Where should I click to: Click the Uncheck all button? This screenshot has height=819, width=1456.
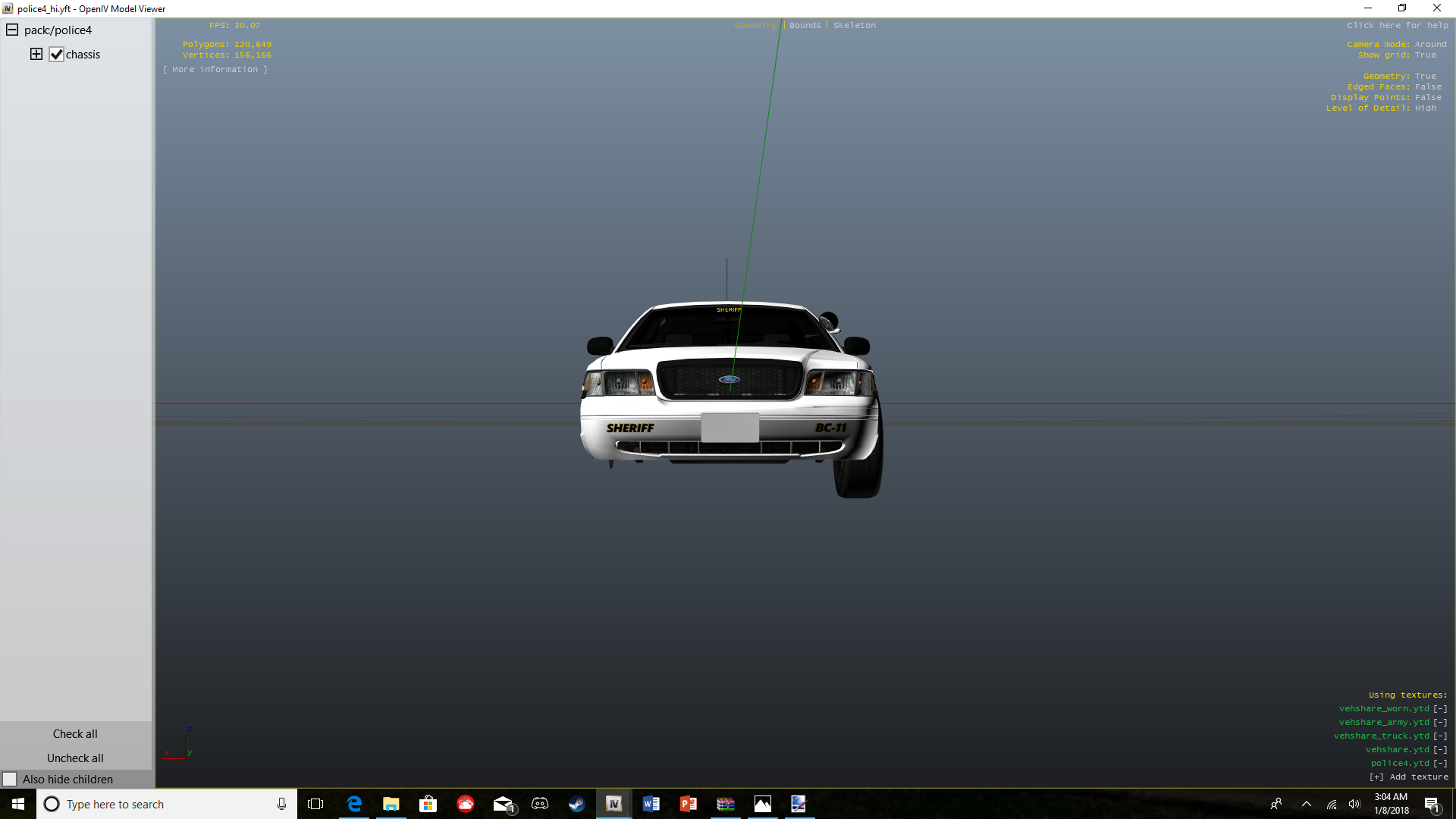[x=75, y=758]
